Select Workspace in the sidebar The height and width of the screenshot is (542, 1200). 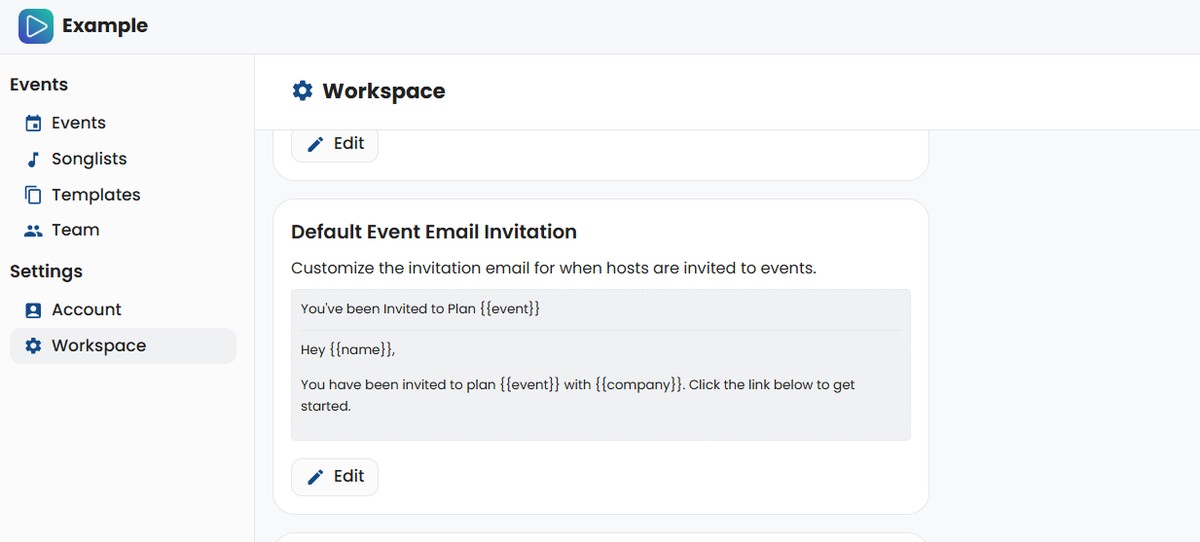click(x=123, y=346)
